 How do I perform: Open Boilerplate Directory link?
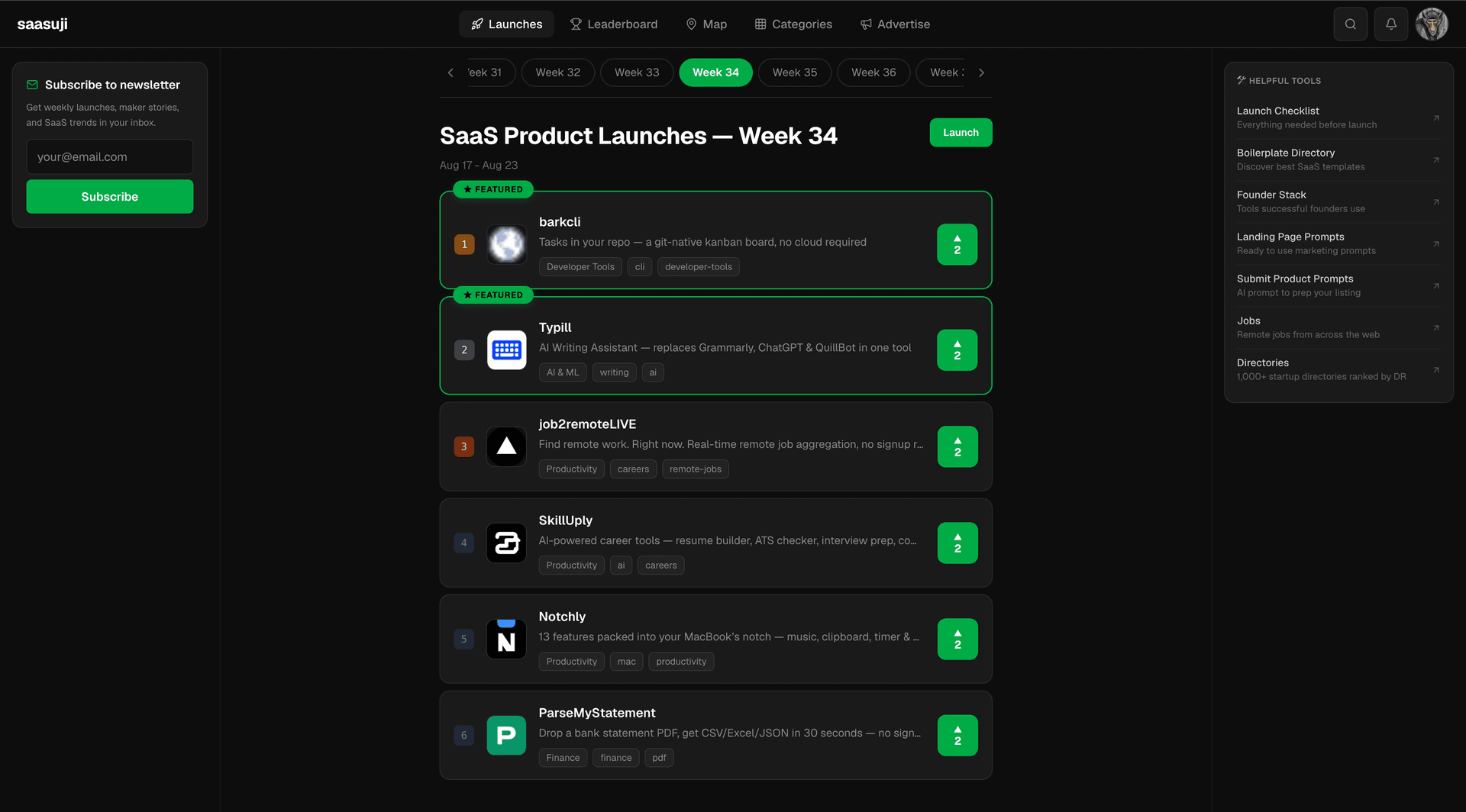point(1338,159)
